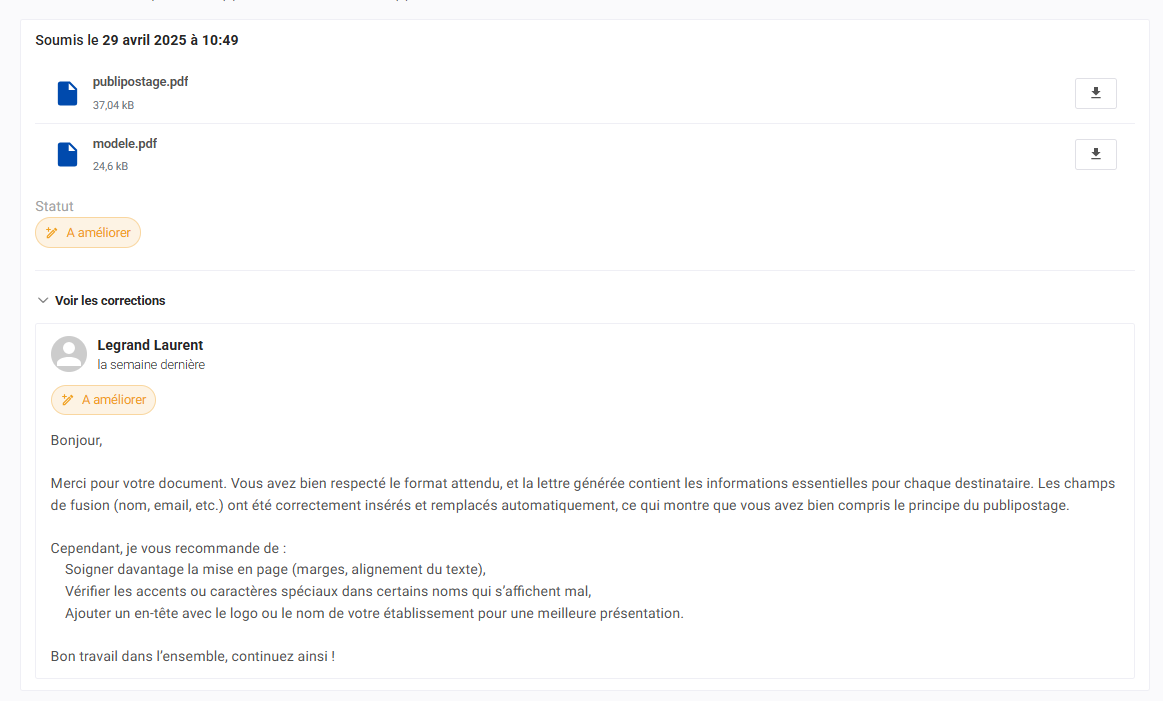Click the "A améliorer" badge in Legrand's correction
The width and height of the screenshot is (1163, 701).
point(103,400)
